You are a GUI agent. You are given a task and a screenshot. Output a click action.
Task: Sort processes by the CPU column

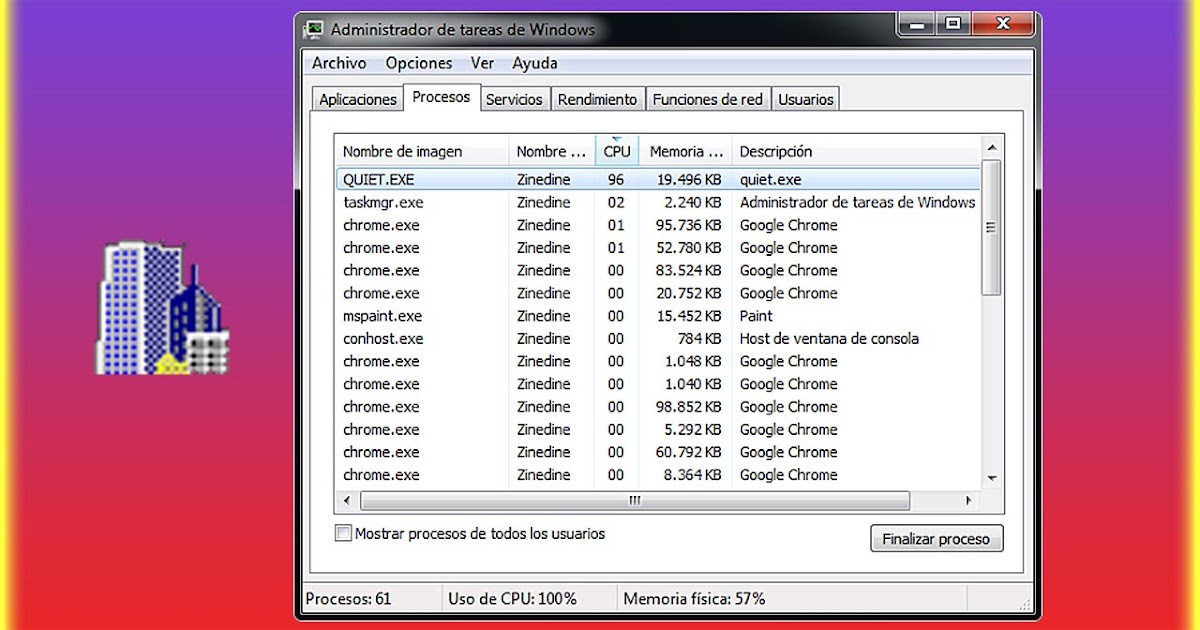click(x=616, y=150)
